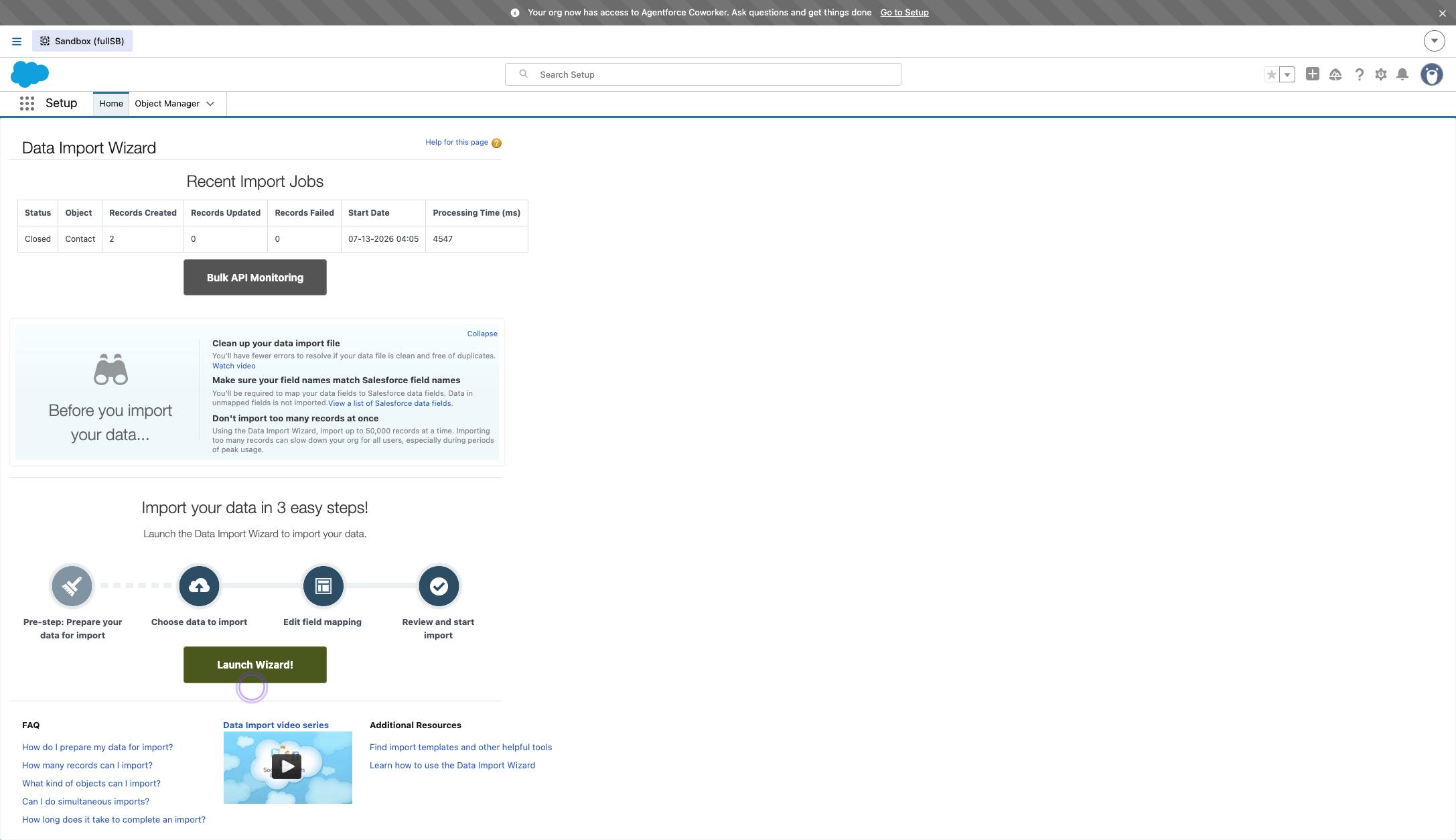Click the Closed status cell
1456x840 pixels.
pos(38,239)
